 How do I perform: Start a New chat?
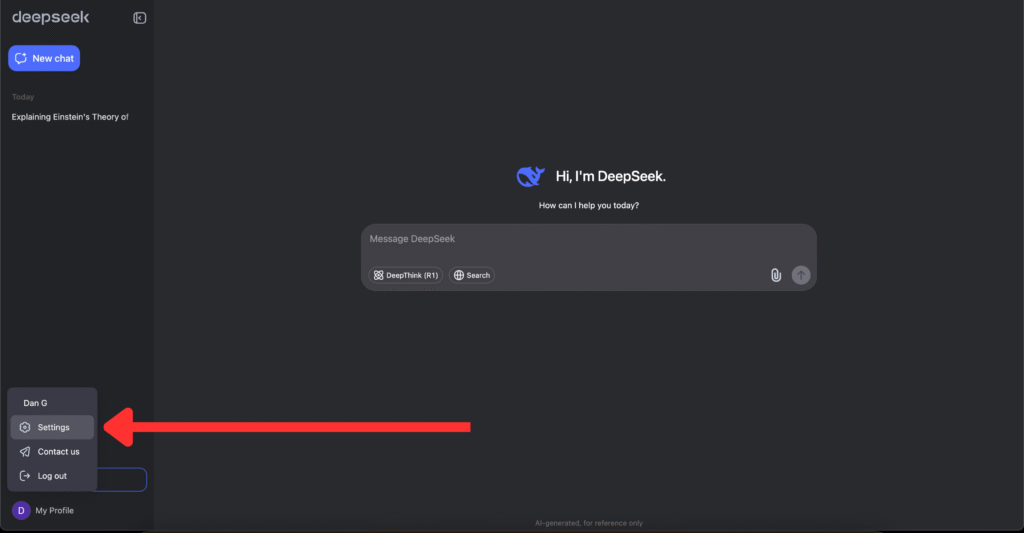tap(44, 58)
